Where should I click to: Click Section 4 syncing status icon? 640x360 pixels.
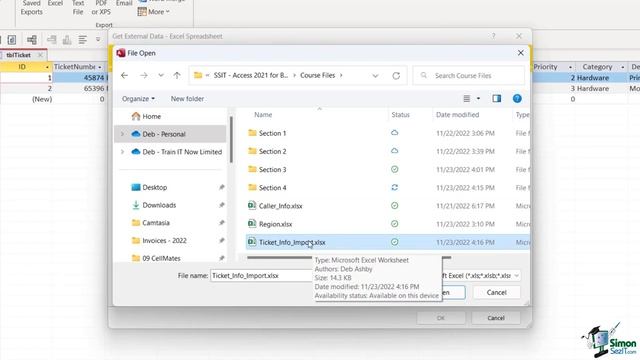tap(394, 188)
